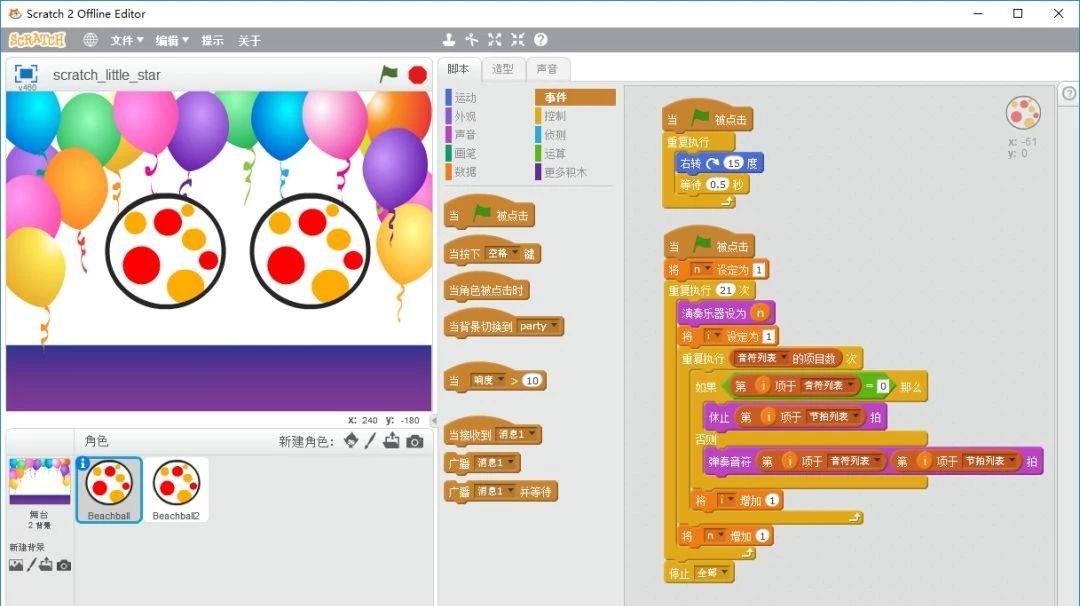Paint a new sprite with the brush icon

[x=370, y=441]
